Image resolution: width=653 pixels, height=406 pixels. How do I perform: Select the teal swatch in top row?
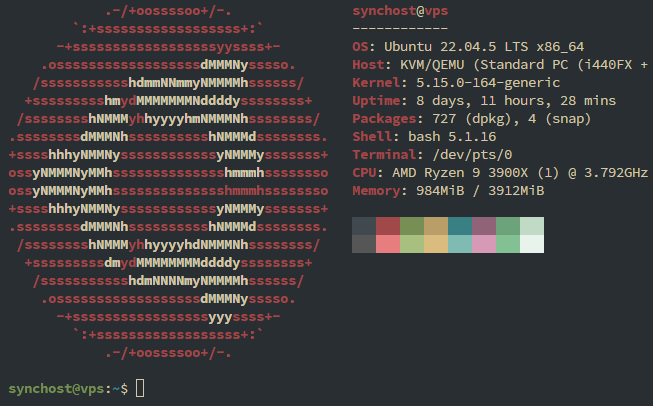460,226
